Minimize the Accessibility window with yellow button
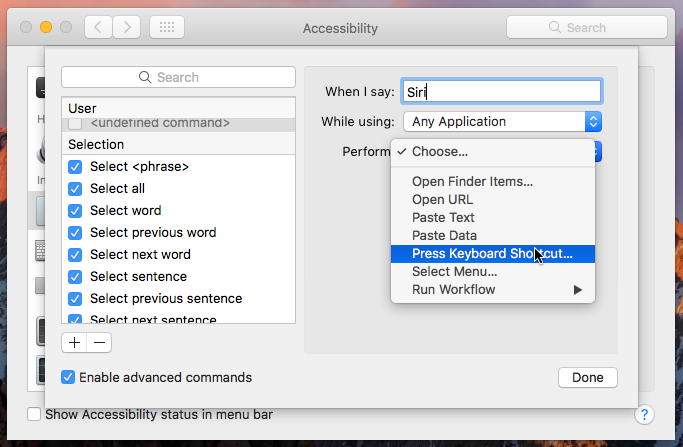Image resolution: width=683 pixels, height=447 pixels. [46, 27]
